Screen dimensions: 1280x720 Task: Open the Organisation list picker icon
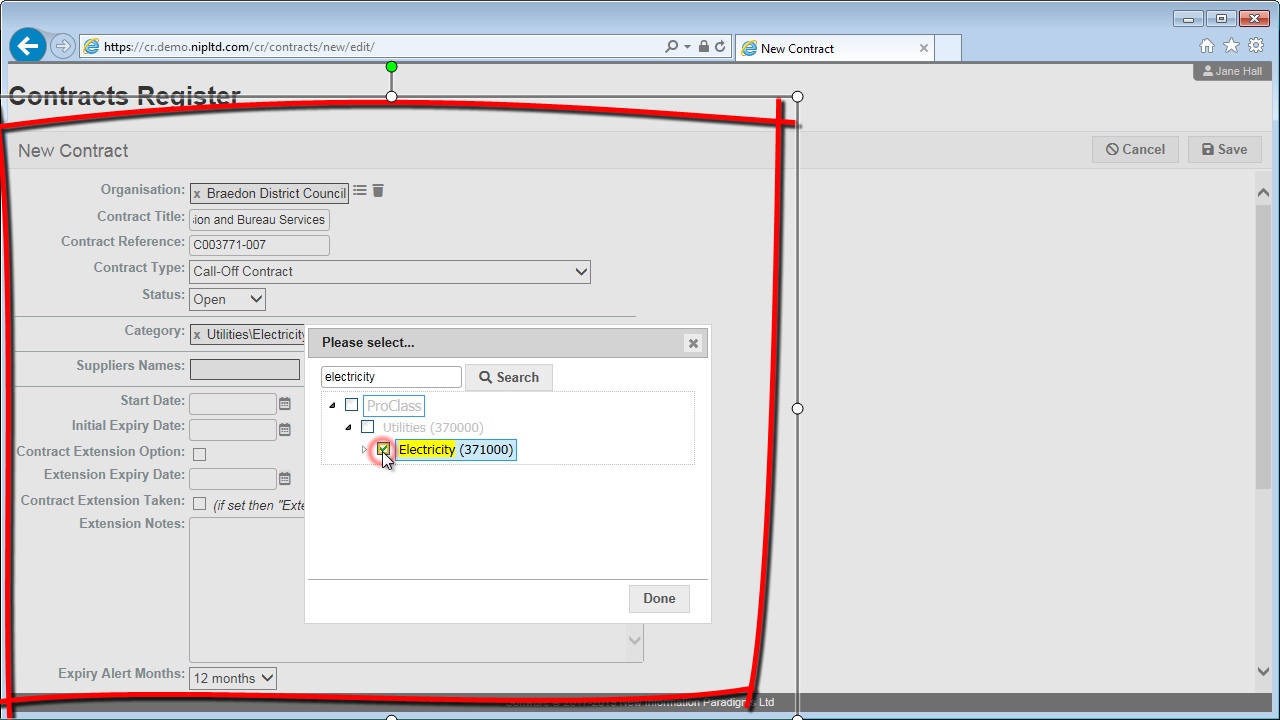click(x=360, y=191)
